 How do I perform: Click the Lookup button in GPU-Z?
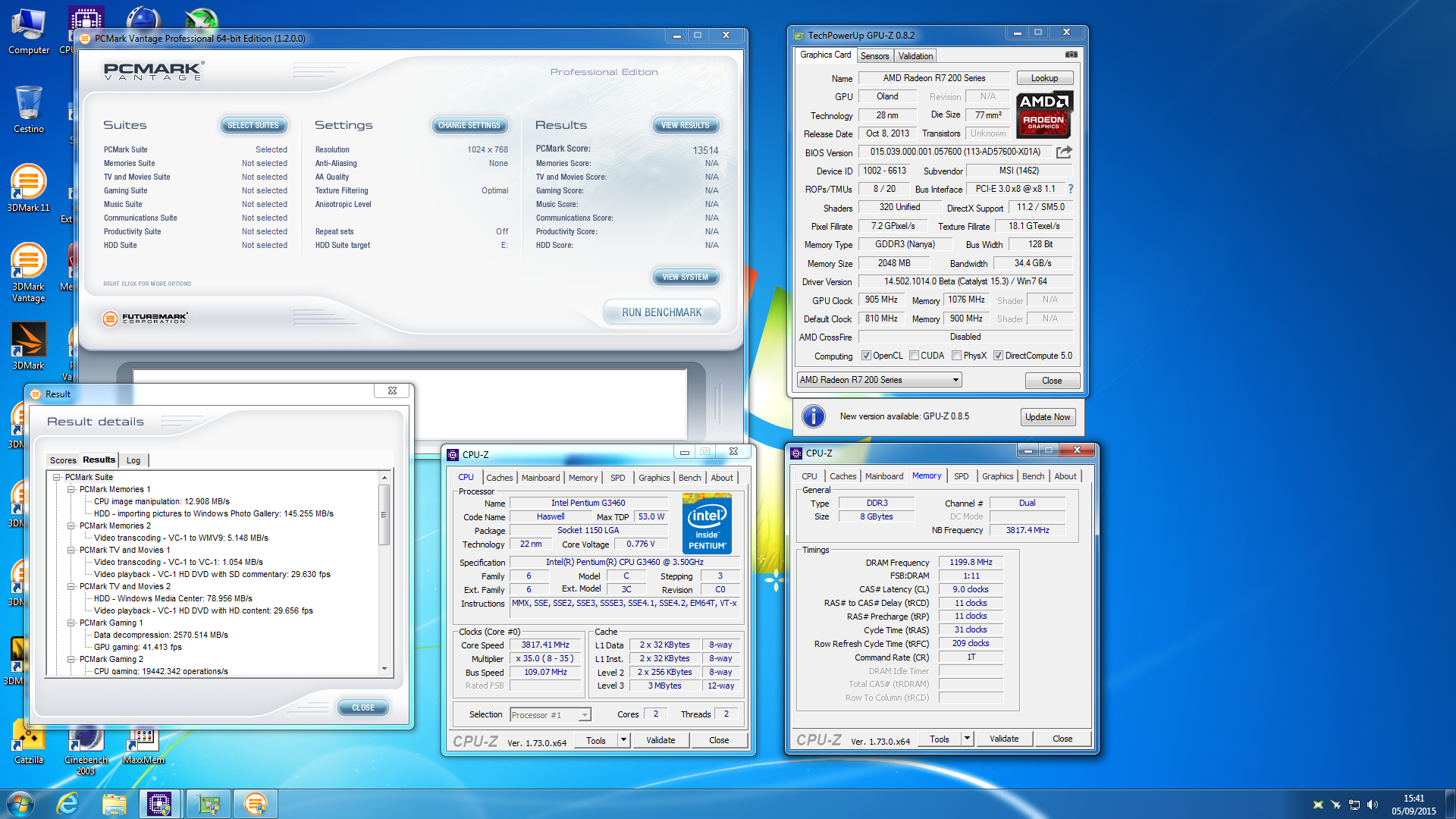click(1044, 78)
